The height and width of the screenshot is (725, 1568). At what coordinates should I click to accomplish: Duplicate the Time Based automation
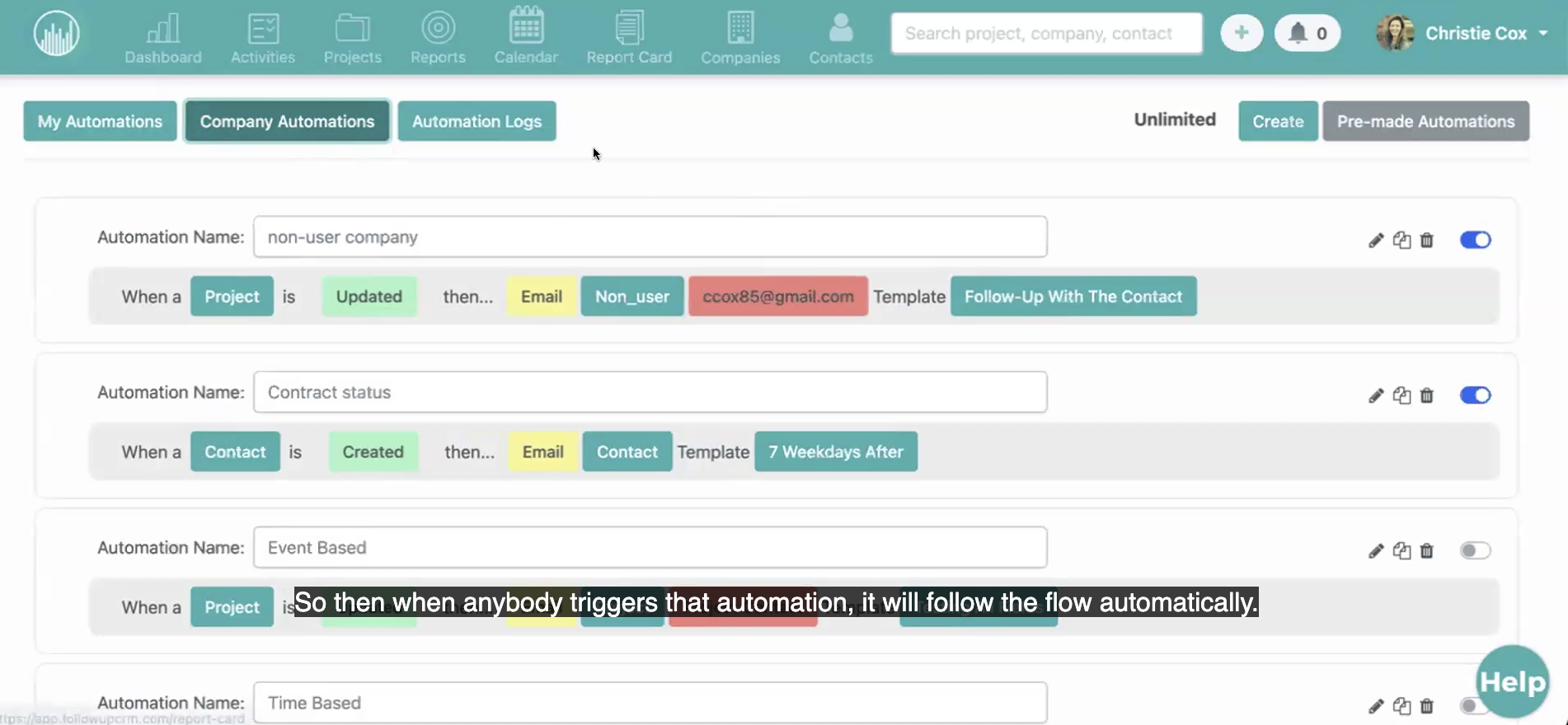tap(1401, 705)
